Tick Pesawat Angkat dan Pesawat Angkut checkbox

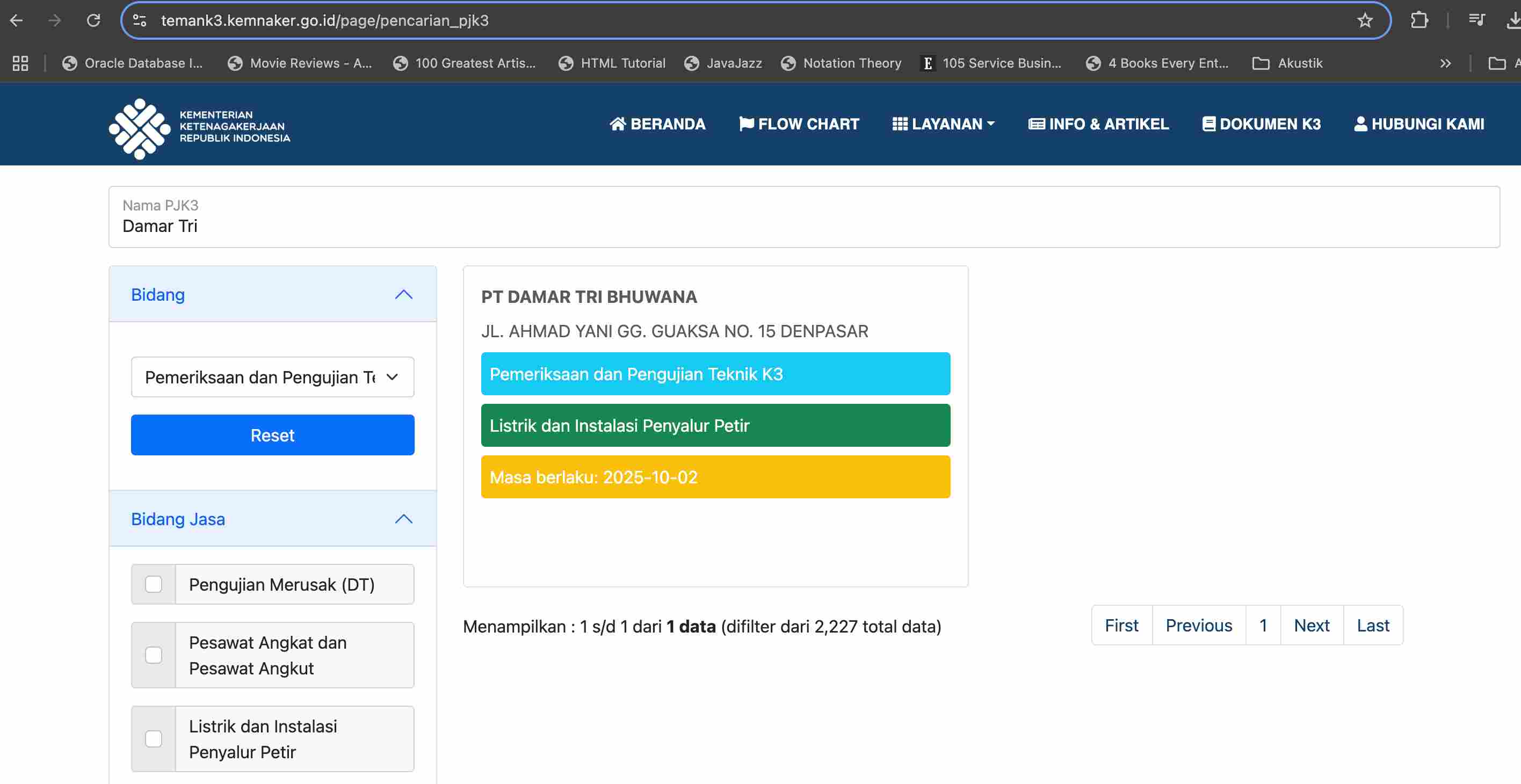(x=154, y=655)
